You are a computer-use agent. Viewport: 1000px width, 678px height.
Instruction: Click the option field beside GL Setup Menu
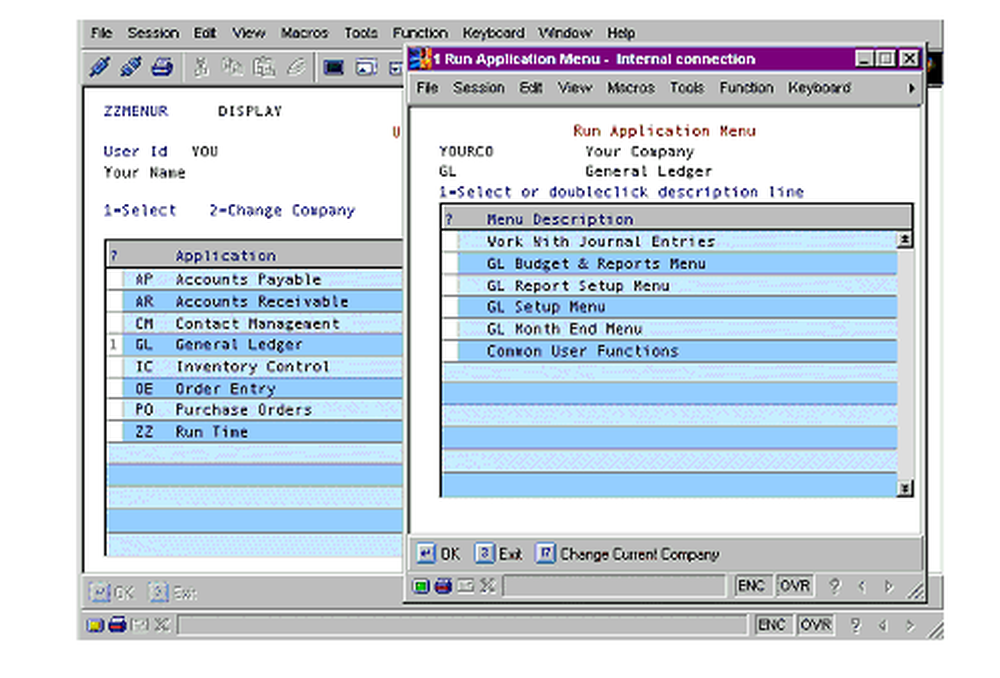pos(450,307)
